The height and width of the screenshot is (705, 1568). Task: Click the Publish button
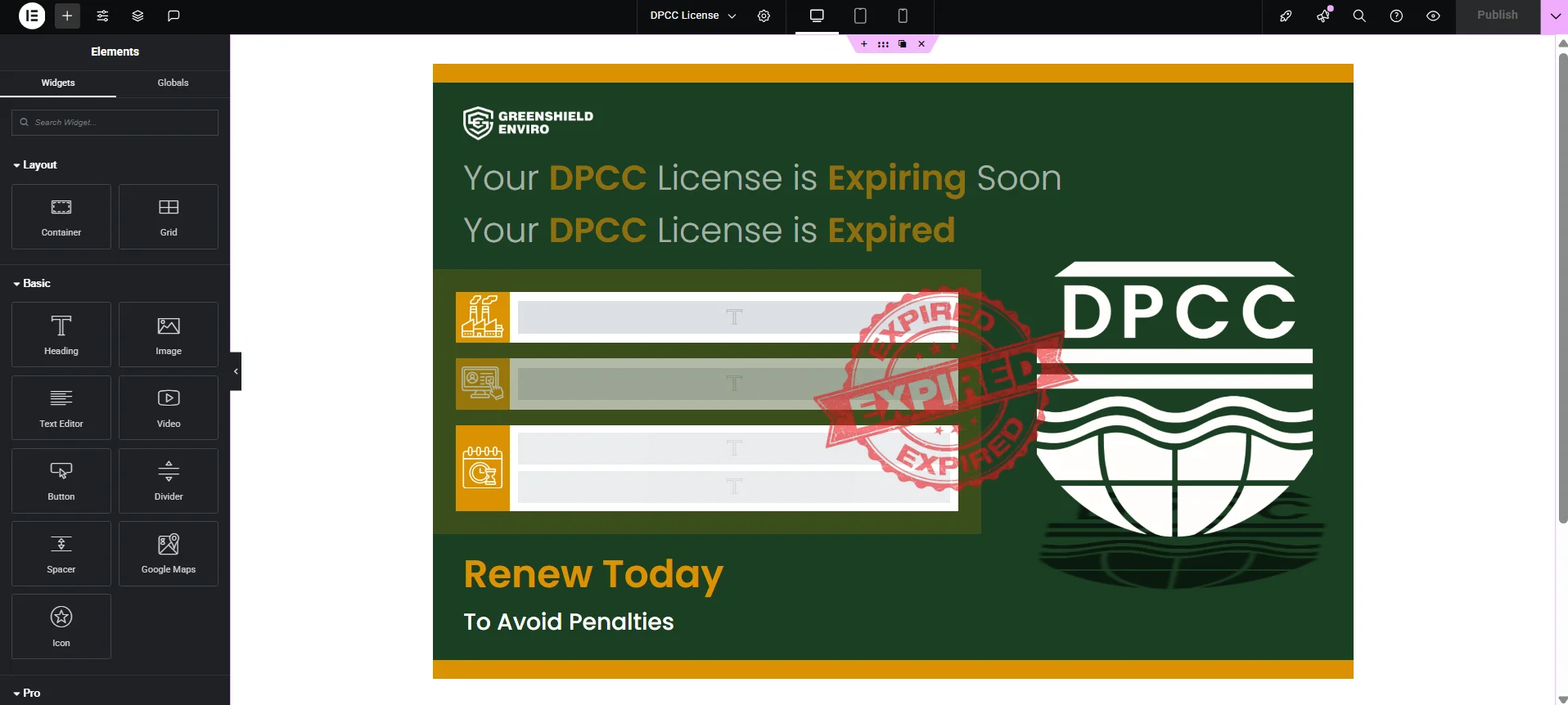coord(1497,16)
